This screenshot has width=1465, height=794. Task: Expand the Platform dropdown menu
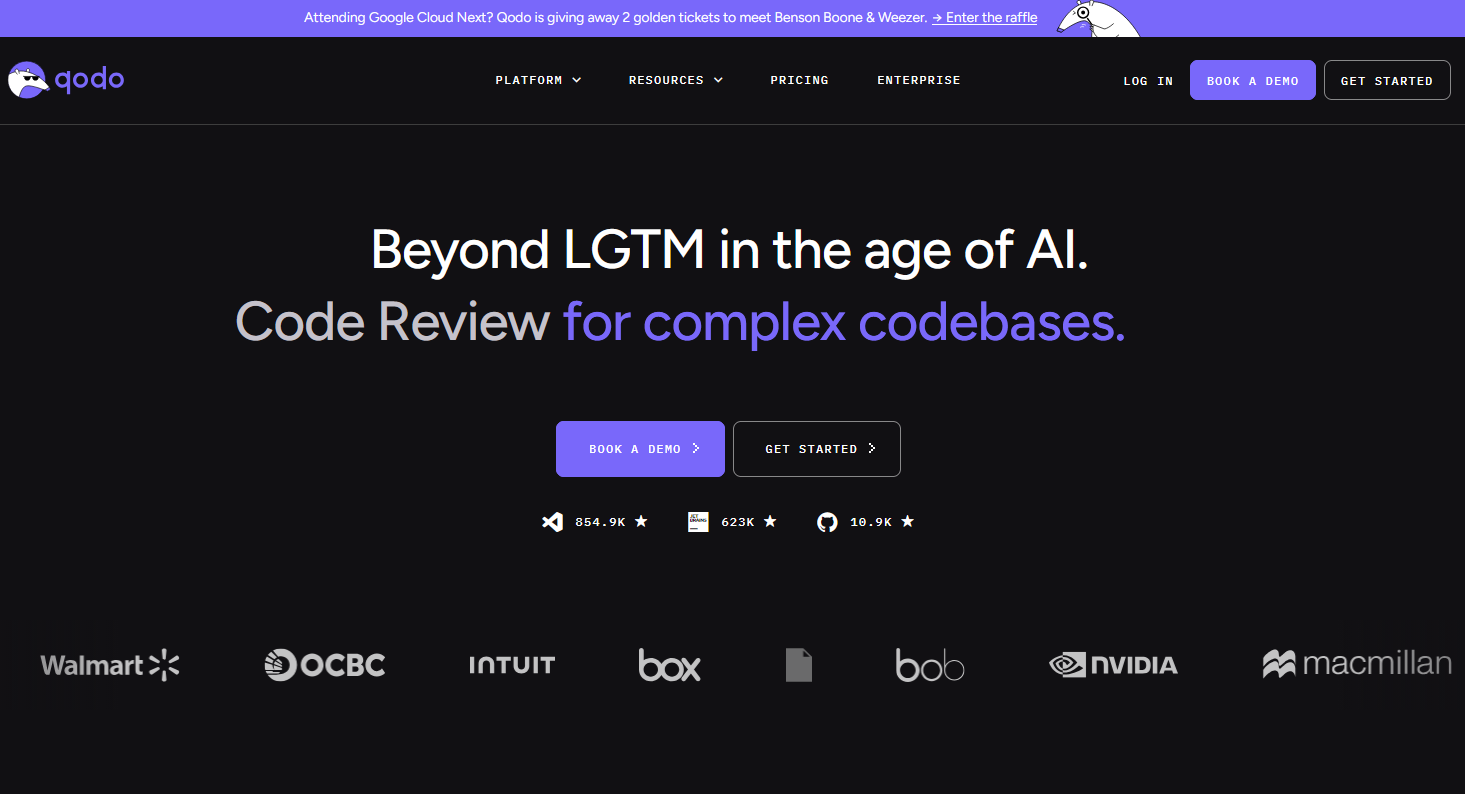tap(538, 80)
